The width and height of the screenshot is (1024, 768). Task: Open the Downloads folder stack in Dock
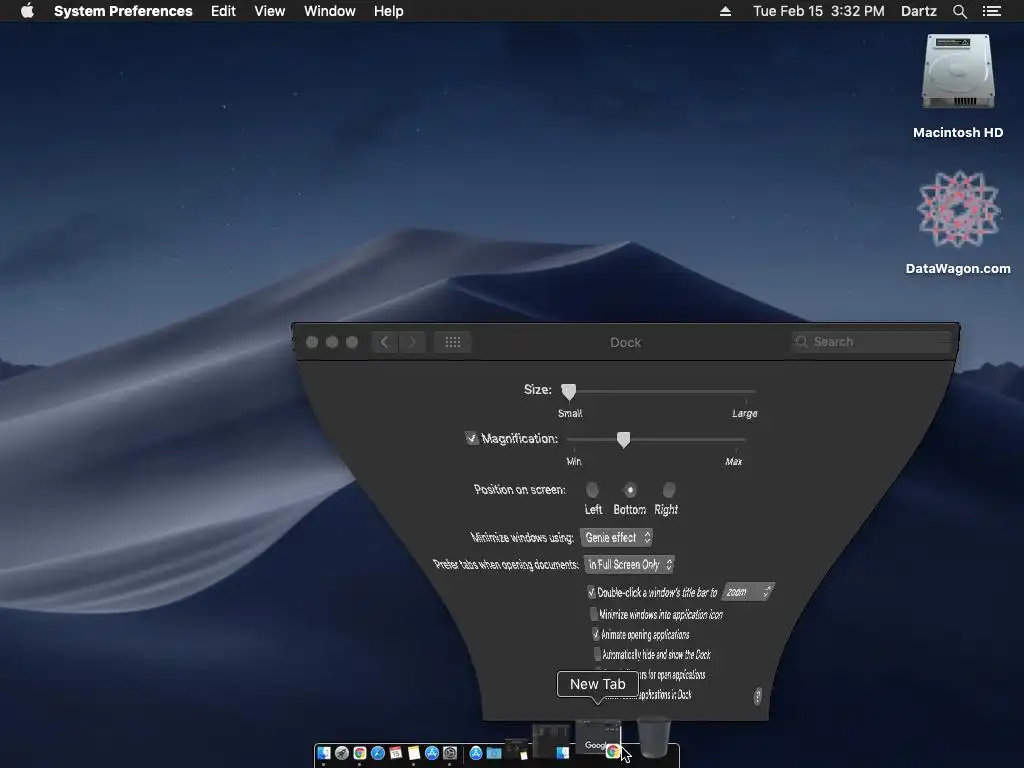point(494,753)
